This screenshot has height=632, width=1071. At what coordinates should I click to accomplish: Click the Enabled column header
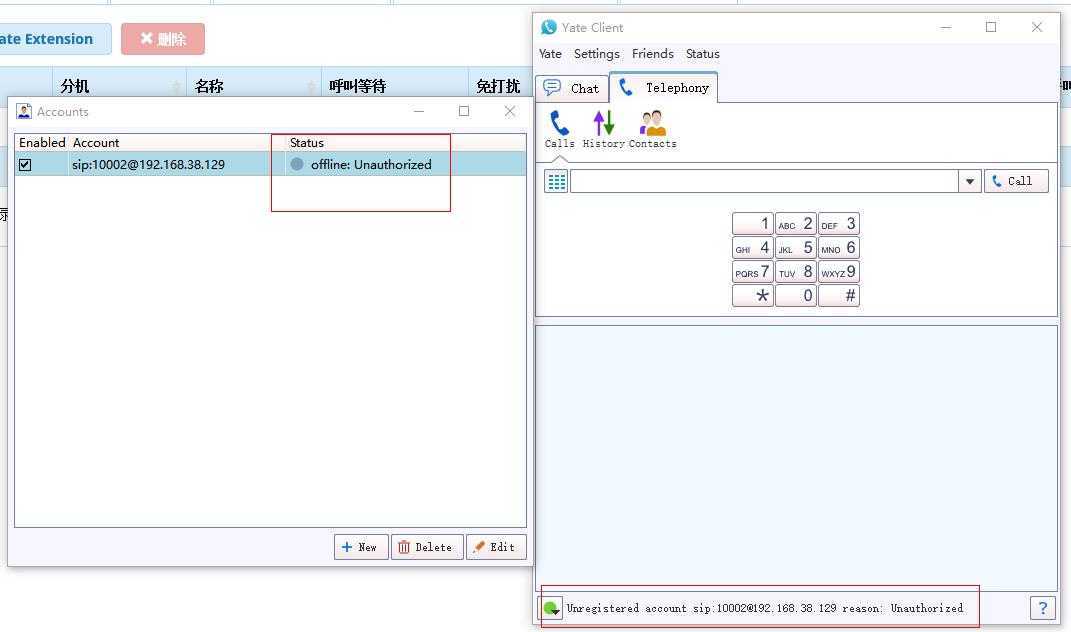point(42,143)
